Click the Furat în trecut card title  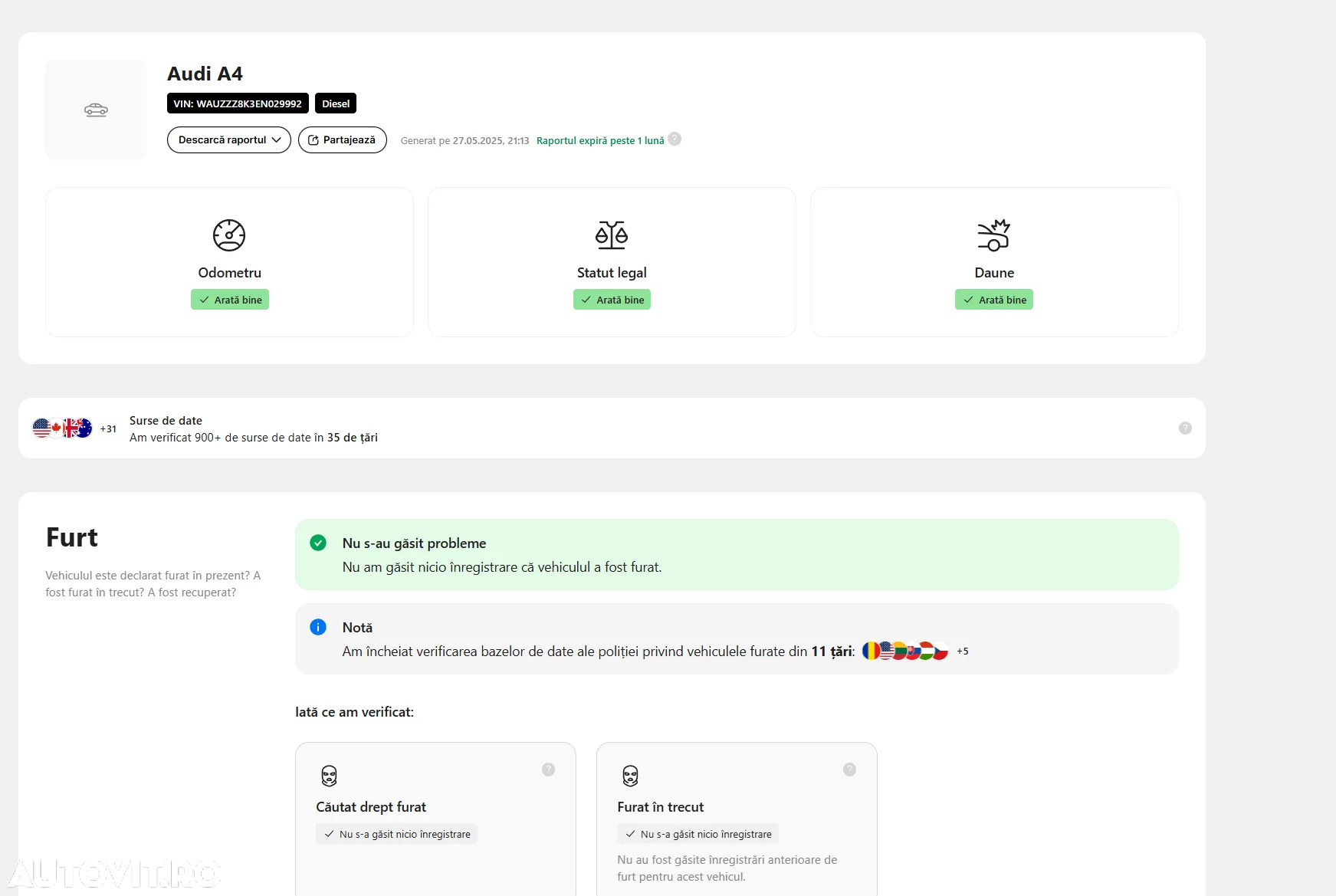tap(660, 807)
